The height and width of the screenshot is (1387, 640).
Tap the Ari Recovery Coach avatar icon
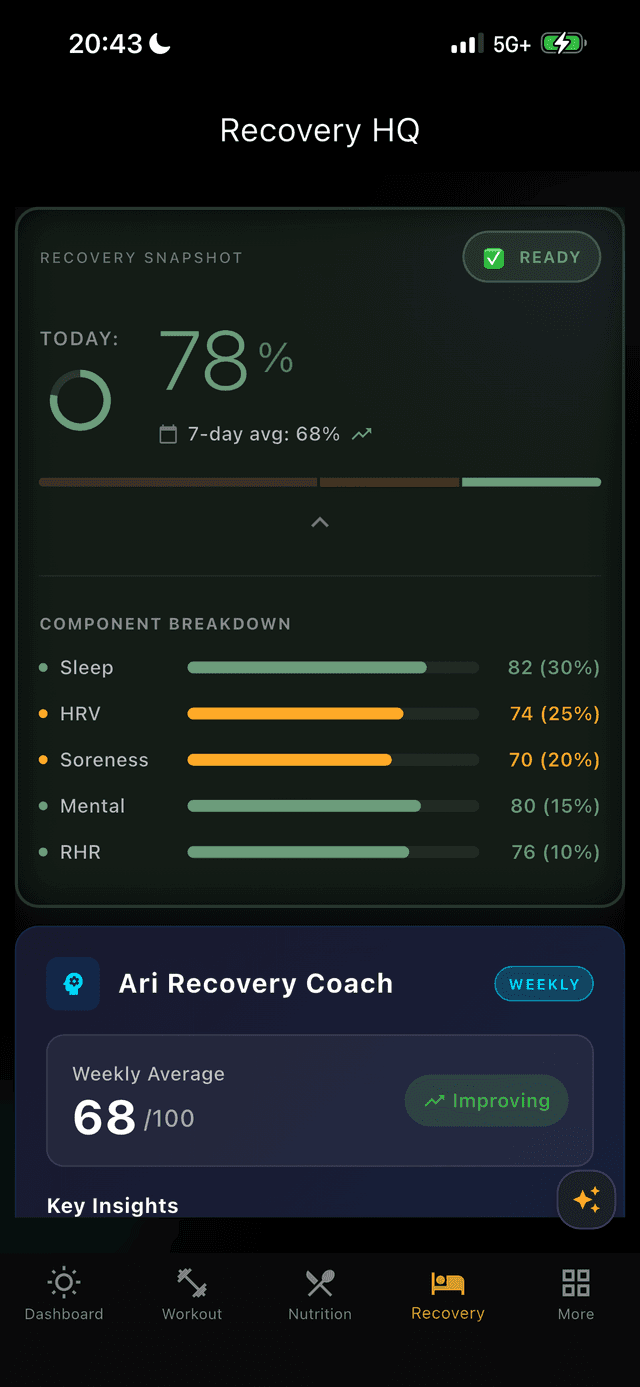[x=73, y=983]
